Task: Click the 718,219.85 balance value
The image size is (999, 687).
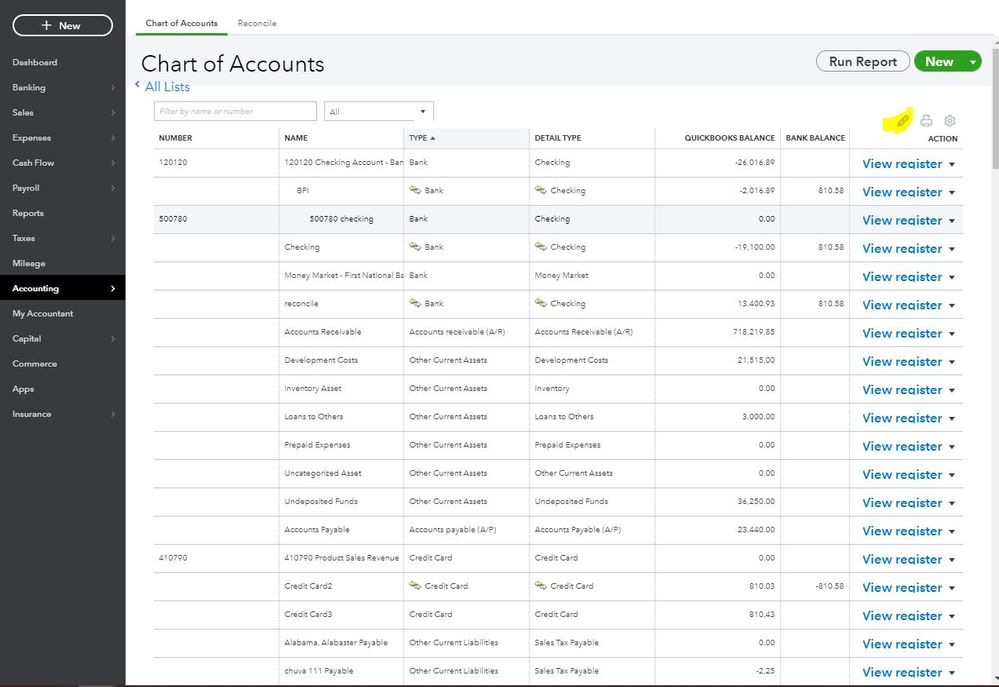Action: tap(754, 332)
